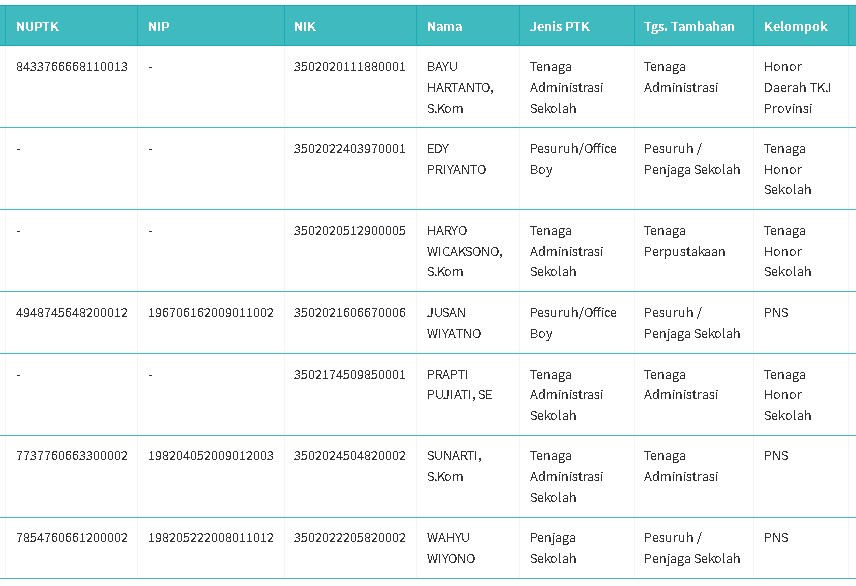Click the Tgs. Tambahan column header
856x586 pixels.
pyautogui.click(x=689, y=26)
